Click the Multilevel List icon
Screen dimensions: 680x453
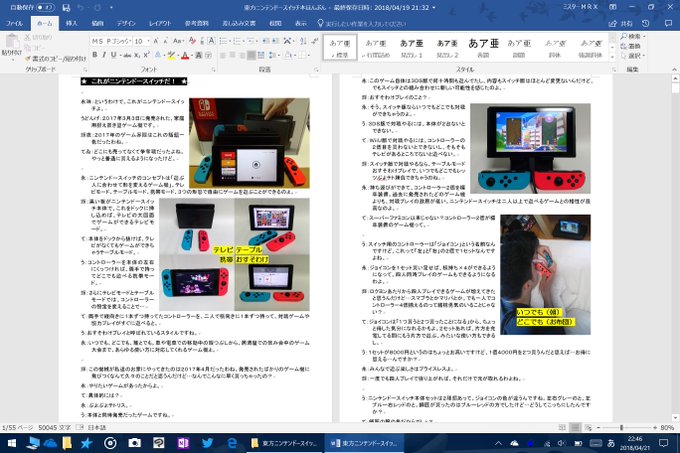point(251,41)
